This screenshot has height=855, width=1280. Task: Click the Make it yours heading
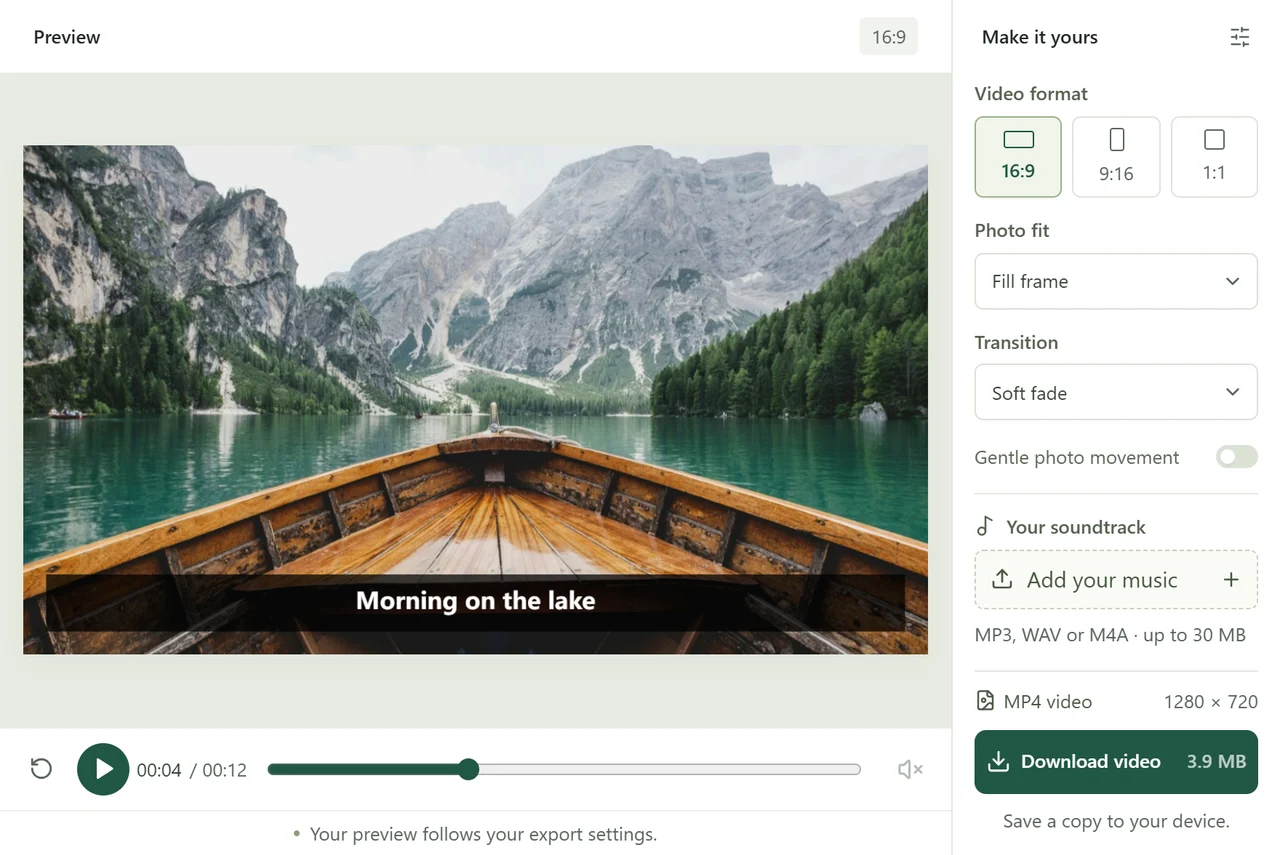coord(1040,37)
